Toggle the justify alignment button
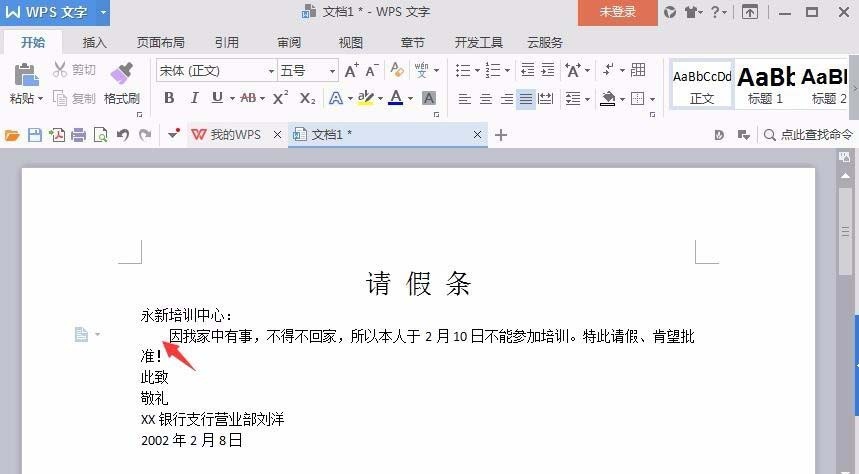The width and height of the screenshot is (859, 474). (525, 99)
